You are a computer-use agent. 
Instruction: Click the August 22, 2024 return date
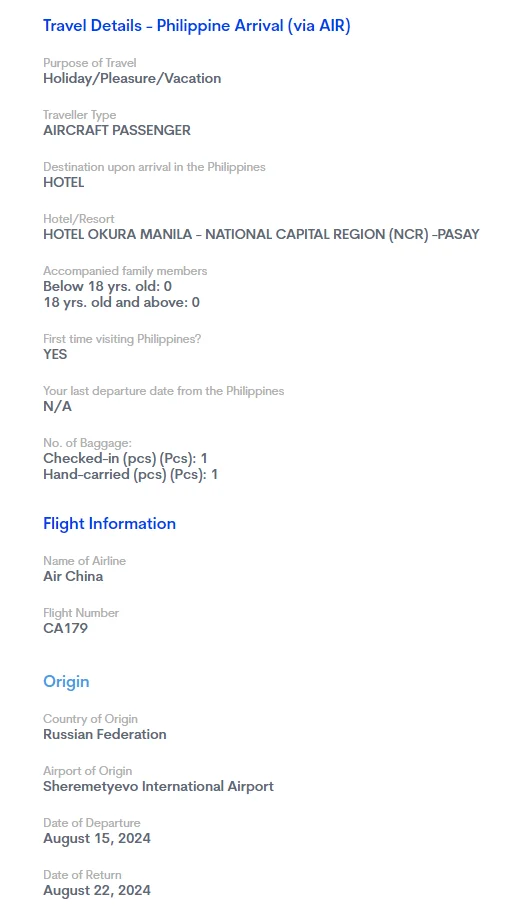pyautogui.click(x=97, y=890)
